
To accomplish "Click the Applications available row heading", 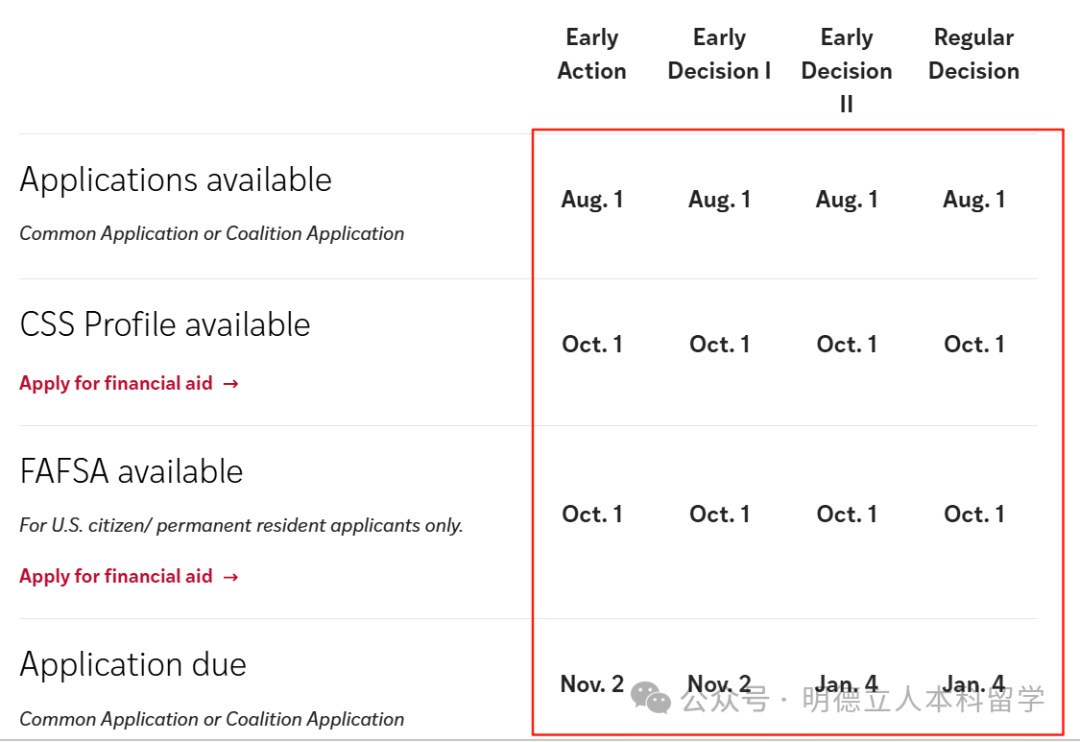I will [176, 180].
